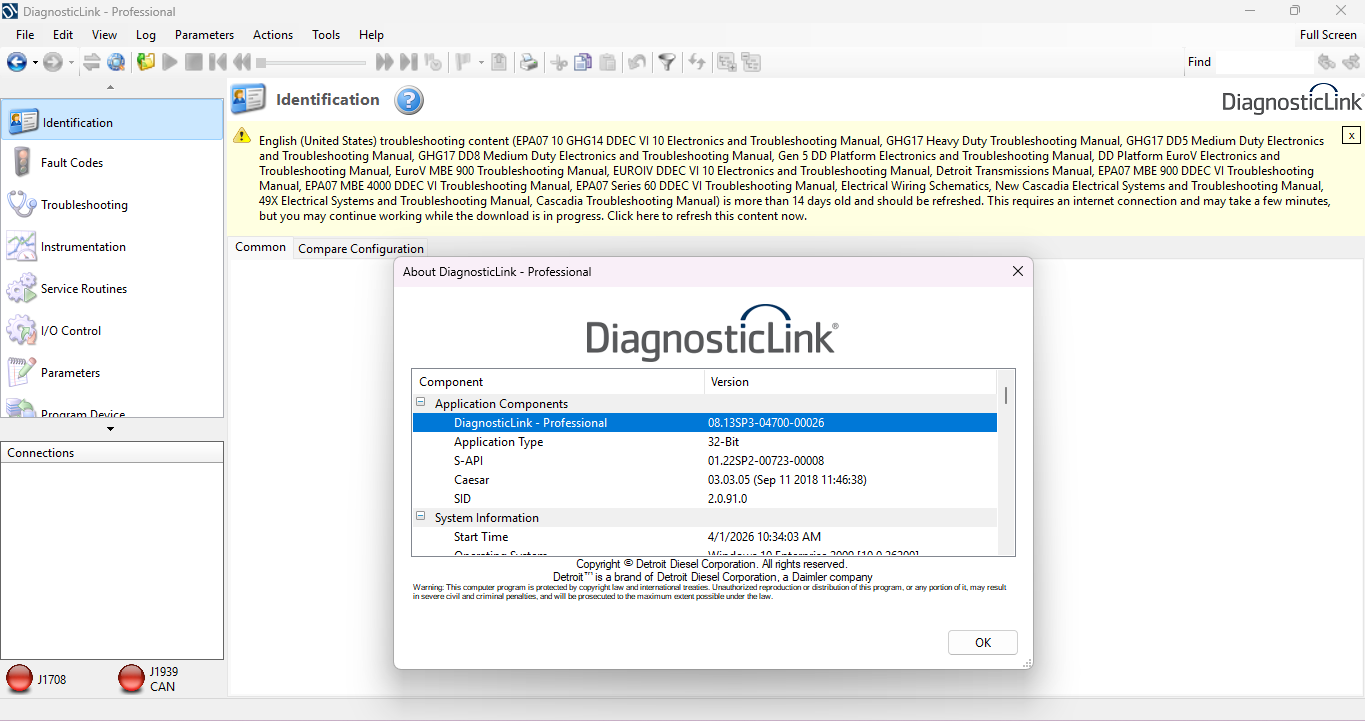Click the refresh arrows toolbar icon
This screenshot has height=721, width=1365.
click(697, 62)
